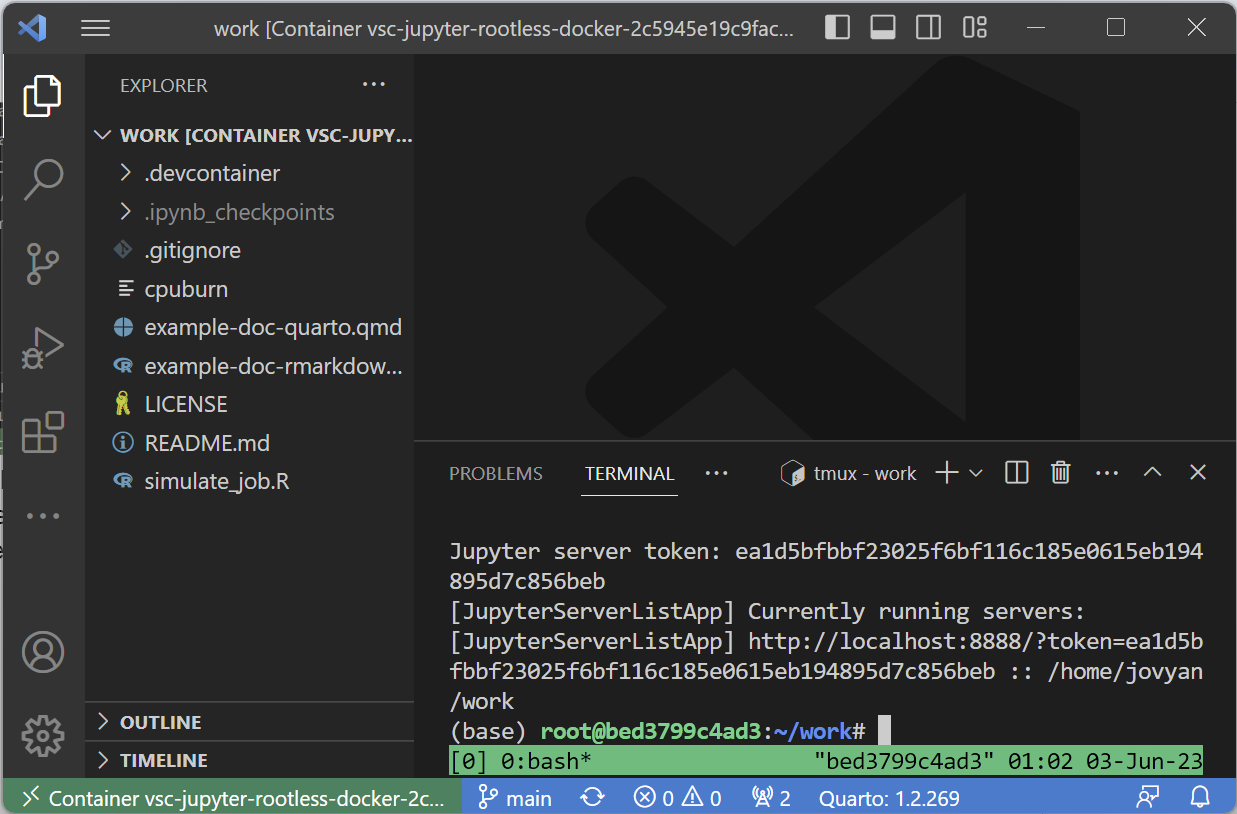The image size is (1237, 814).
Task: Expand the TIMELINE section
Action: click(250, 760)
